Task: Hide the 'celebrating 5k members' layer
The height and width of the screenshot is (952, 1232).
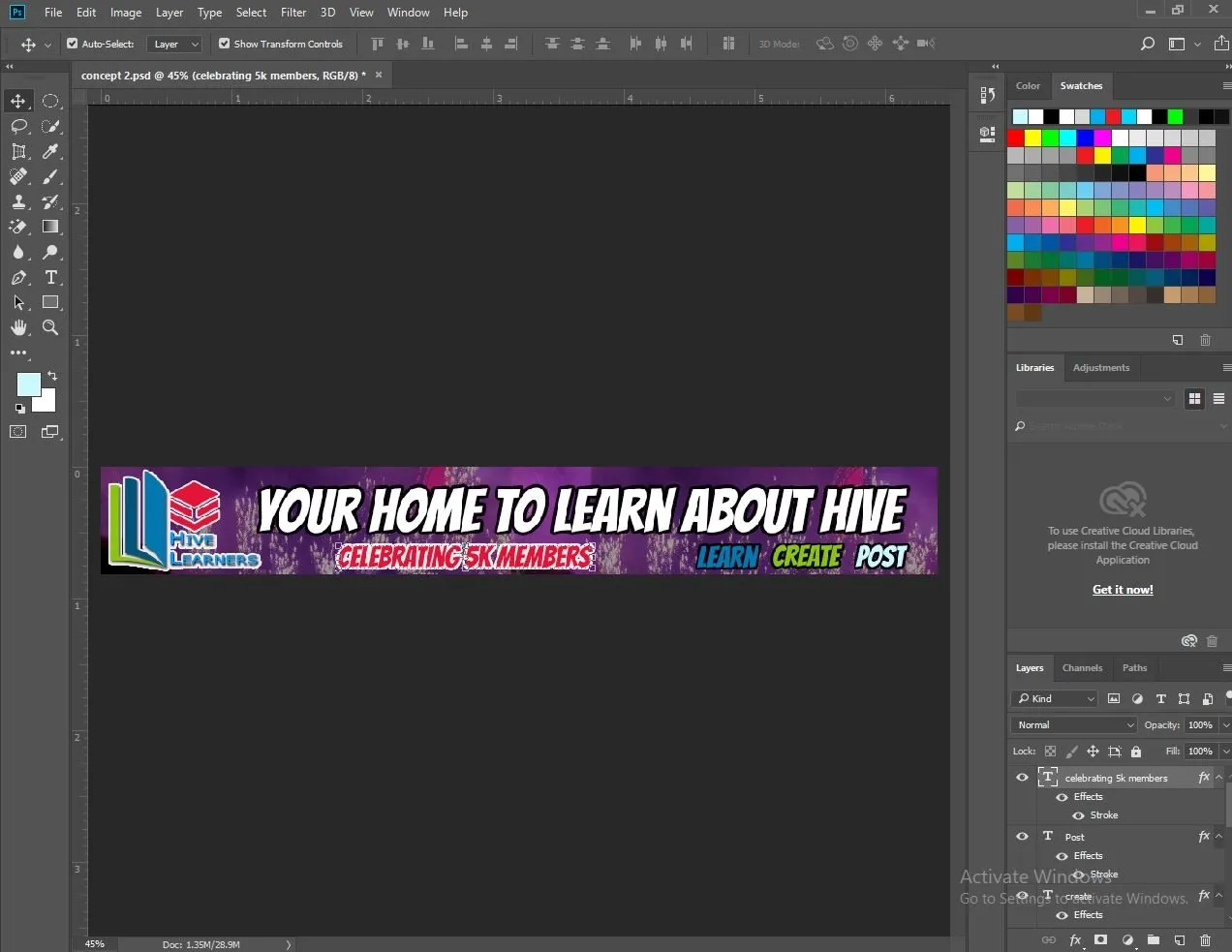Action: coord(1022,778)
